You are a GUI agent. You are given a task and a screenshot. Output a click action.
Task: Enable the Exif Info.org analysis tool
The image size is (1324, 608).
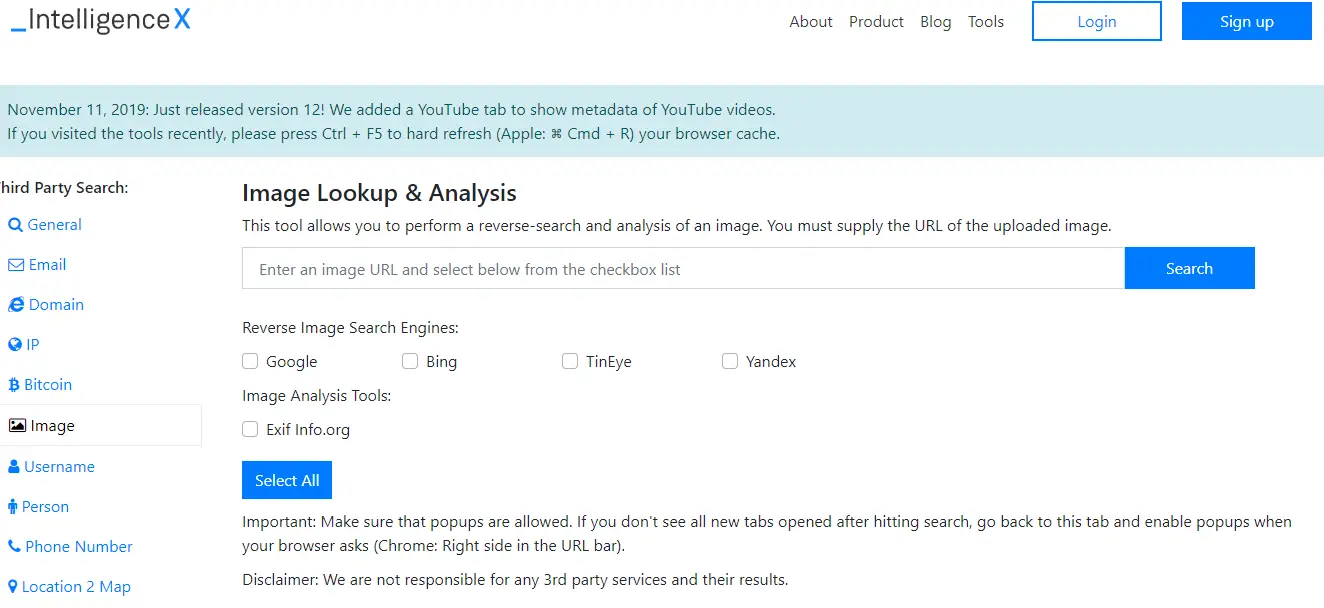coord(250,429)
